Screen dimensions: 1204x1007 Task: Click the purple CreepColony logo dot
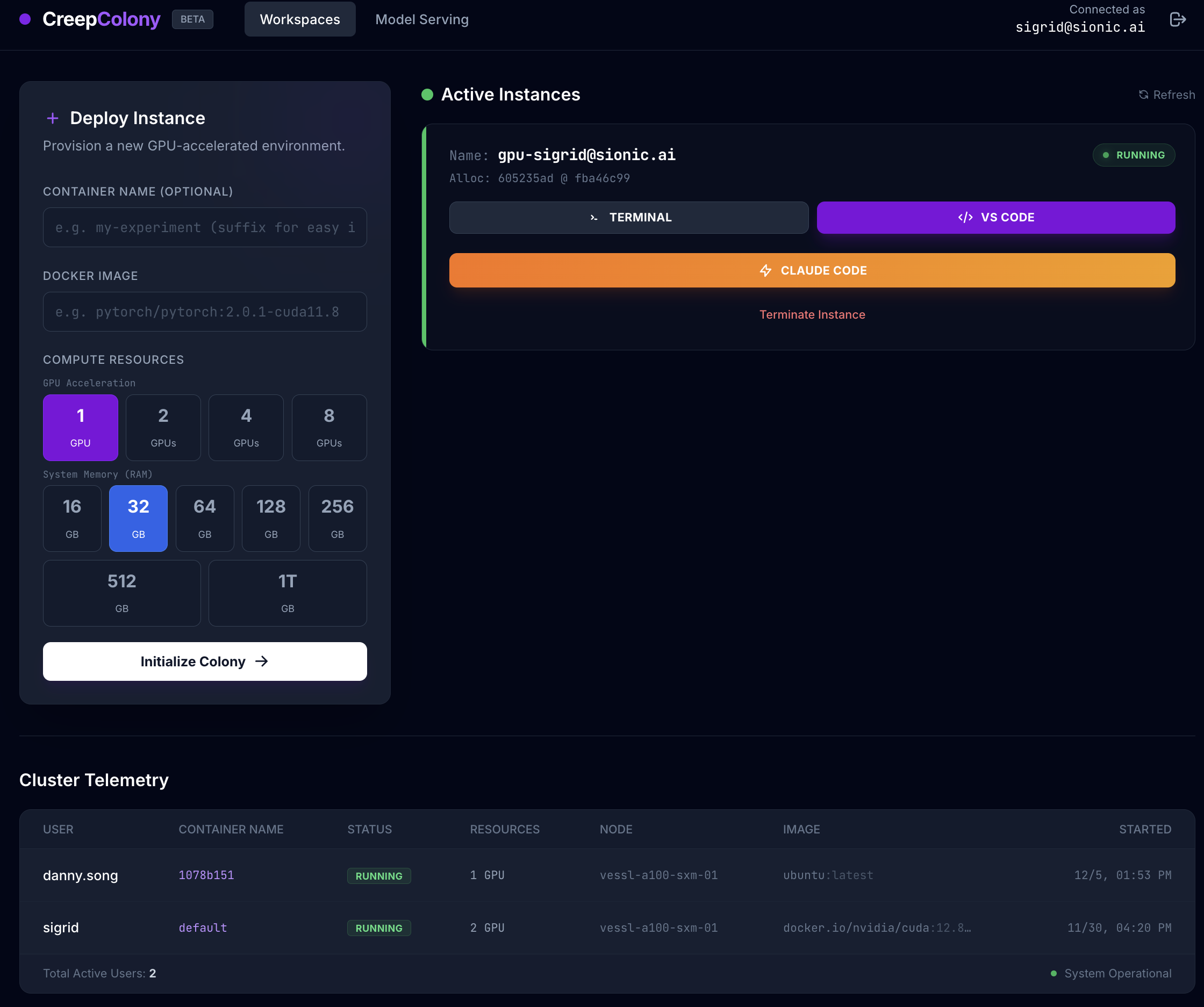click(x=25, y=19)
